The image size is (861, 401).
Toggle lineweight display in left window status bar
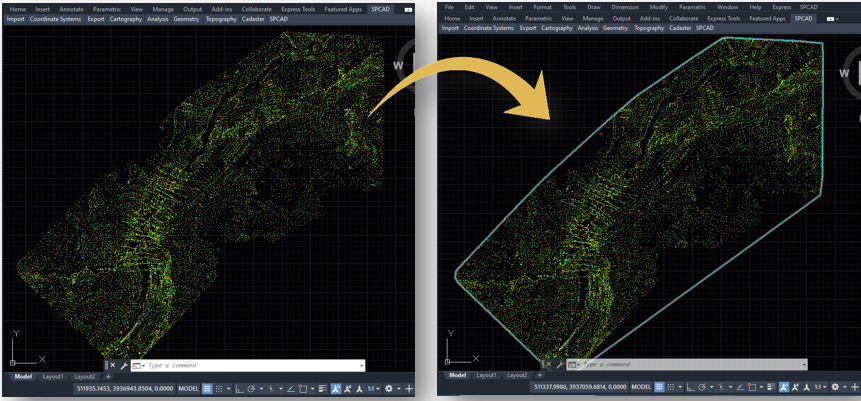323,388
